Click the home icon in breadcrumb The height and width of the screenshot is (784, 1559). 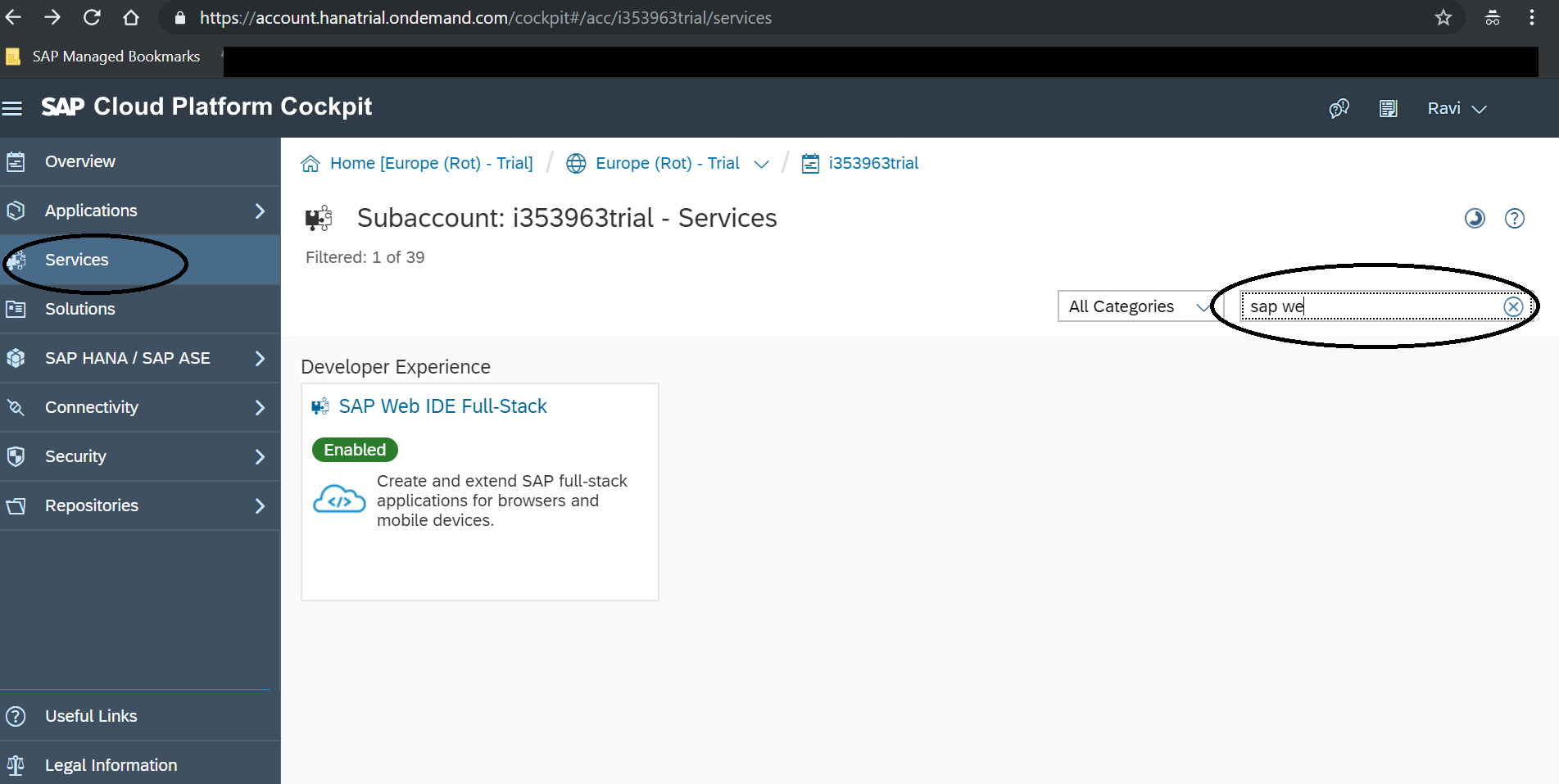[x=310, y=163]
